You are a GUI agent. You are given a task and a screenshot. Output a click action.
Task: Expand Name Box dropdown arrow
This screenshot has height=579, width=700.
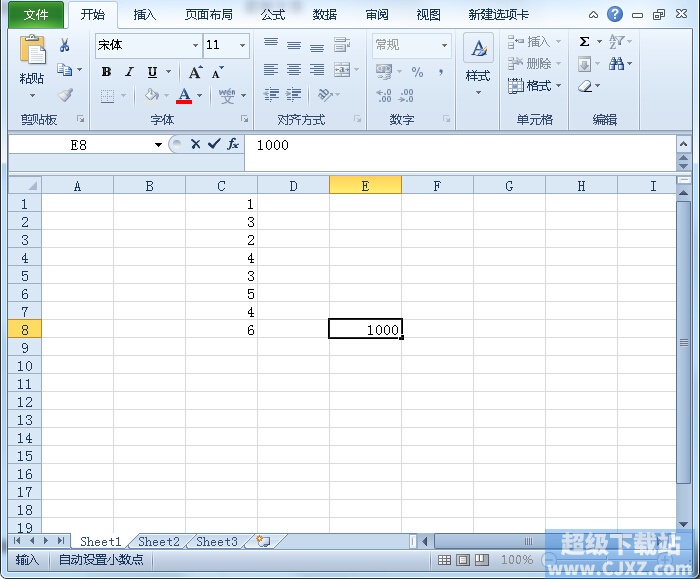pyautogui.click(x=158, y=145)
